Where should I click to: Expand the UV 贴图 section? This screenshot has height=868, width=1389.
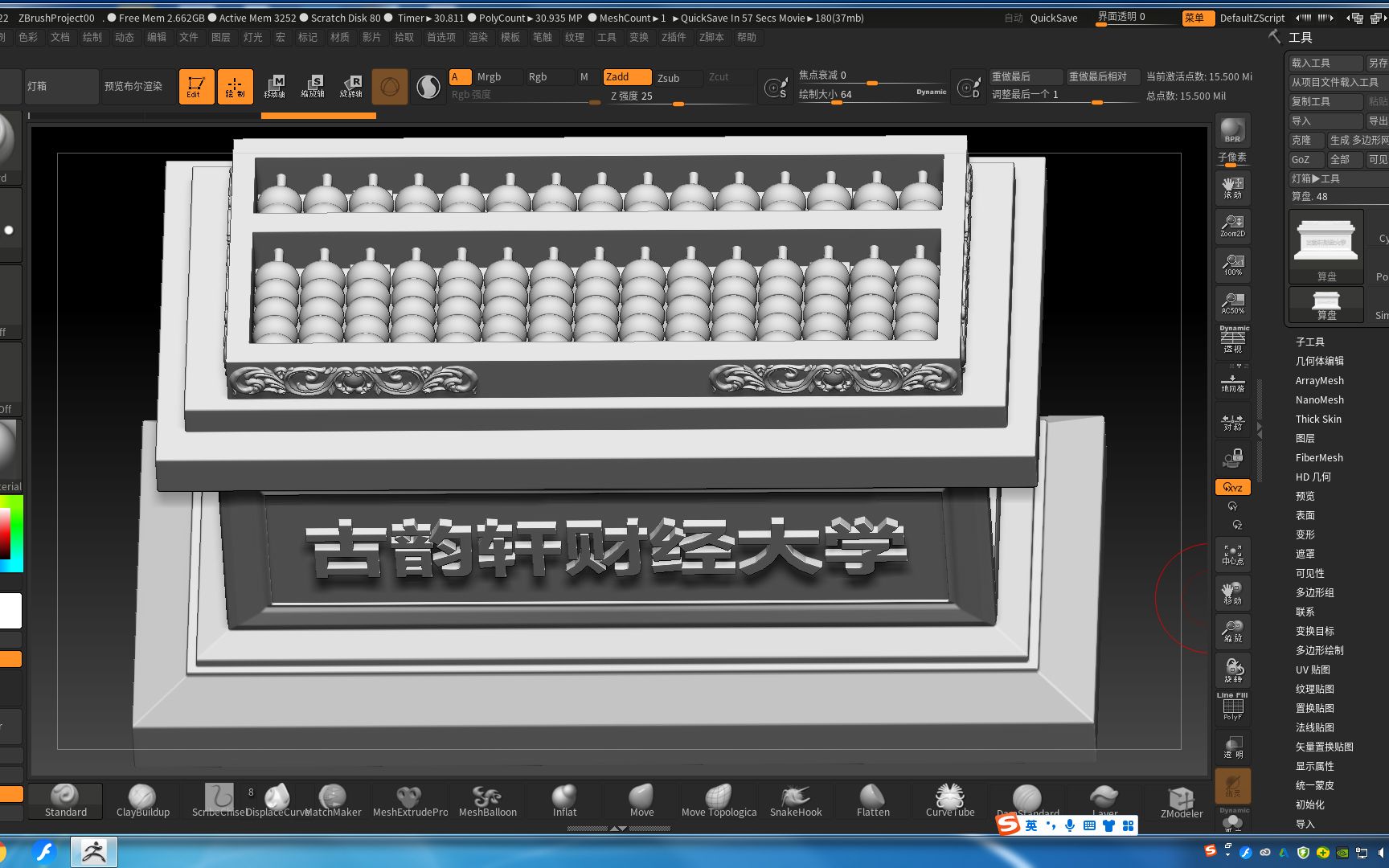click(x=1313, y=669)
